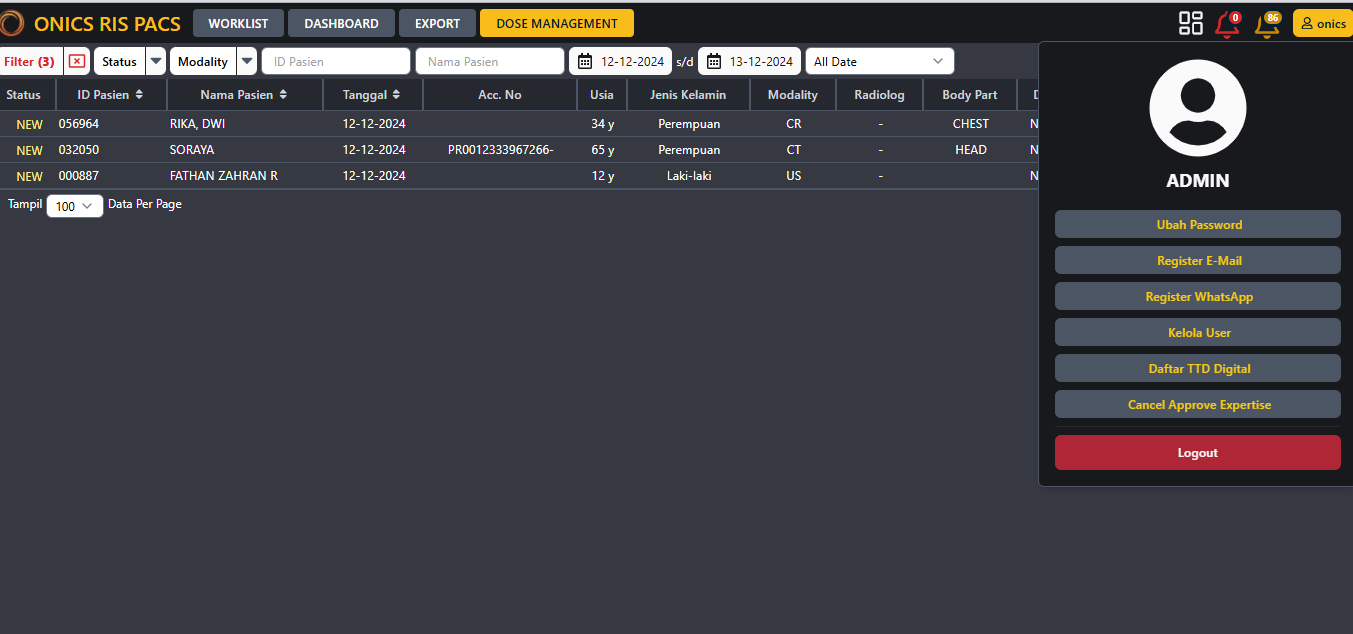Click the ONICS logo icon
The width and height of the screenshot is (1353, 634).
click(12, 23)
